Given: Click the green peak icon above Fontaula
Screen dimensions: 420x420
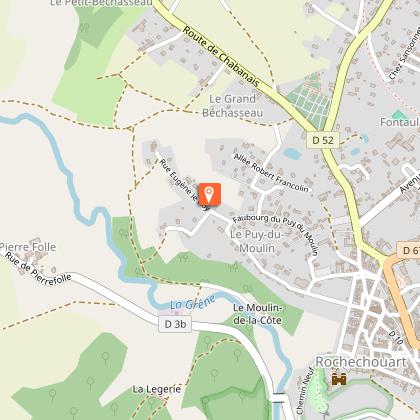Looking at the screenshot, I should (x=399, y=114).
